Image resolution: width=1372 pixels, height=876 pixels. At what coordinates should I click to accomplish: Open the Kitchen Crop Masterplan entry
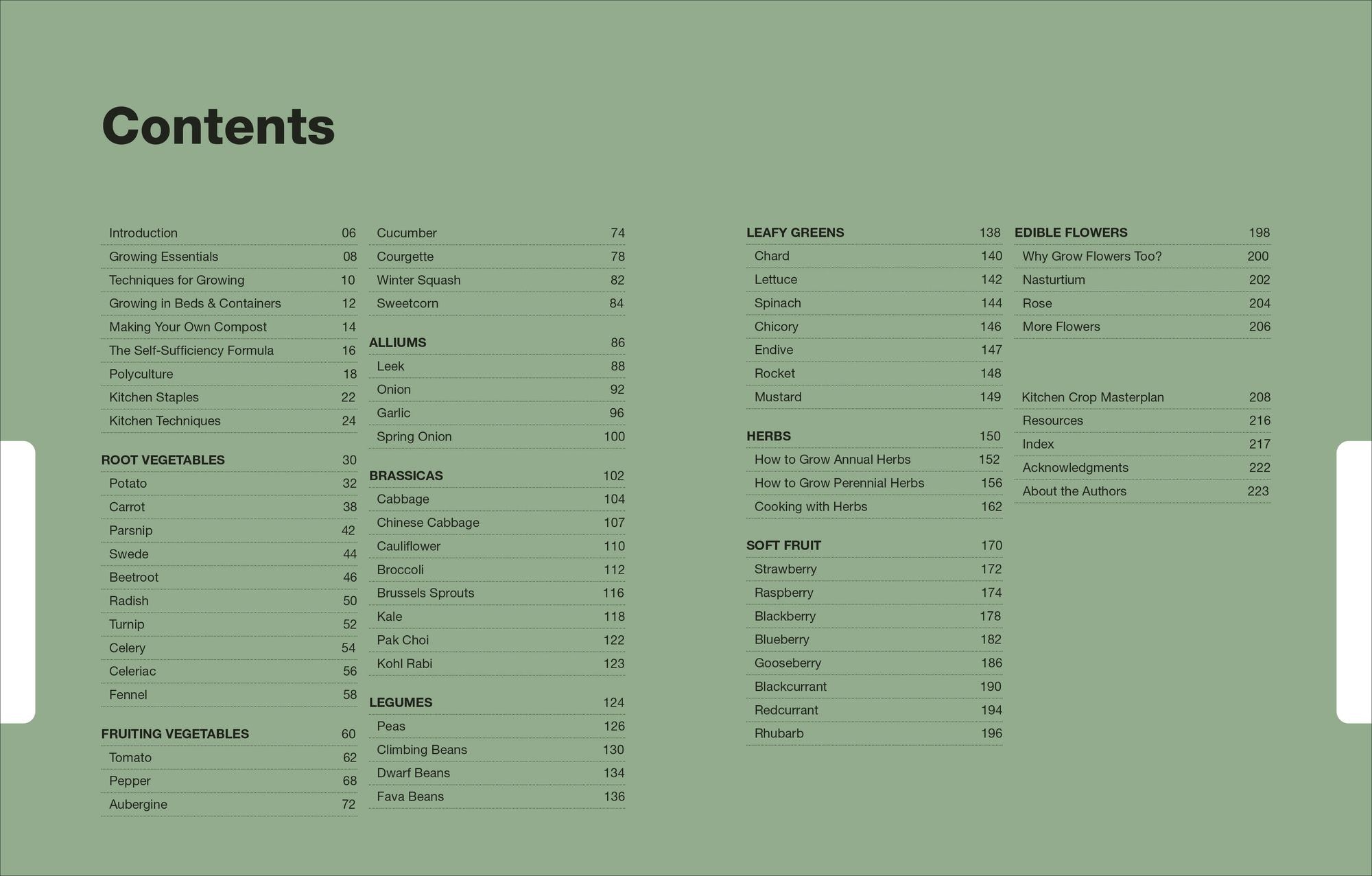point(1093,398)
